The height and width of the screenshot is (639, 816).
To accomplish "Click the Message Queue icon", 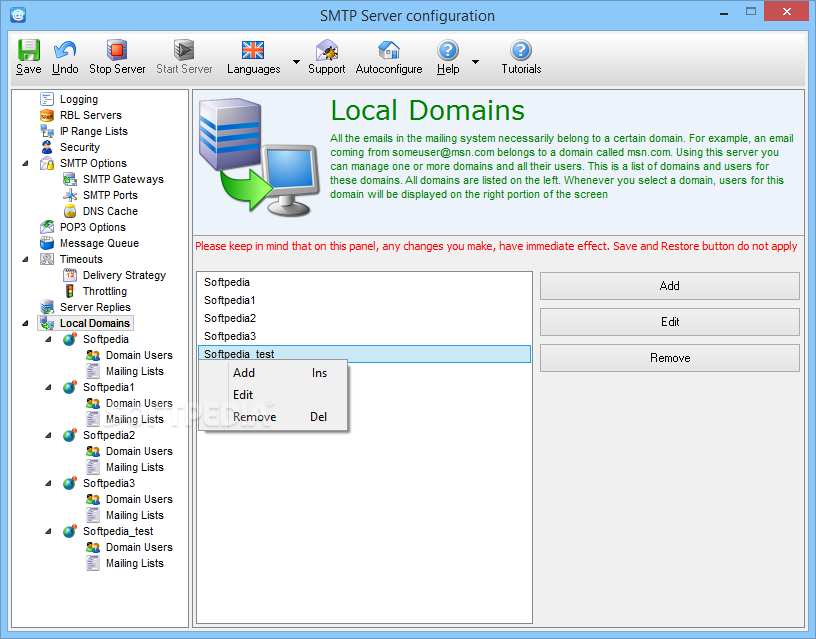I will [47, 243].
